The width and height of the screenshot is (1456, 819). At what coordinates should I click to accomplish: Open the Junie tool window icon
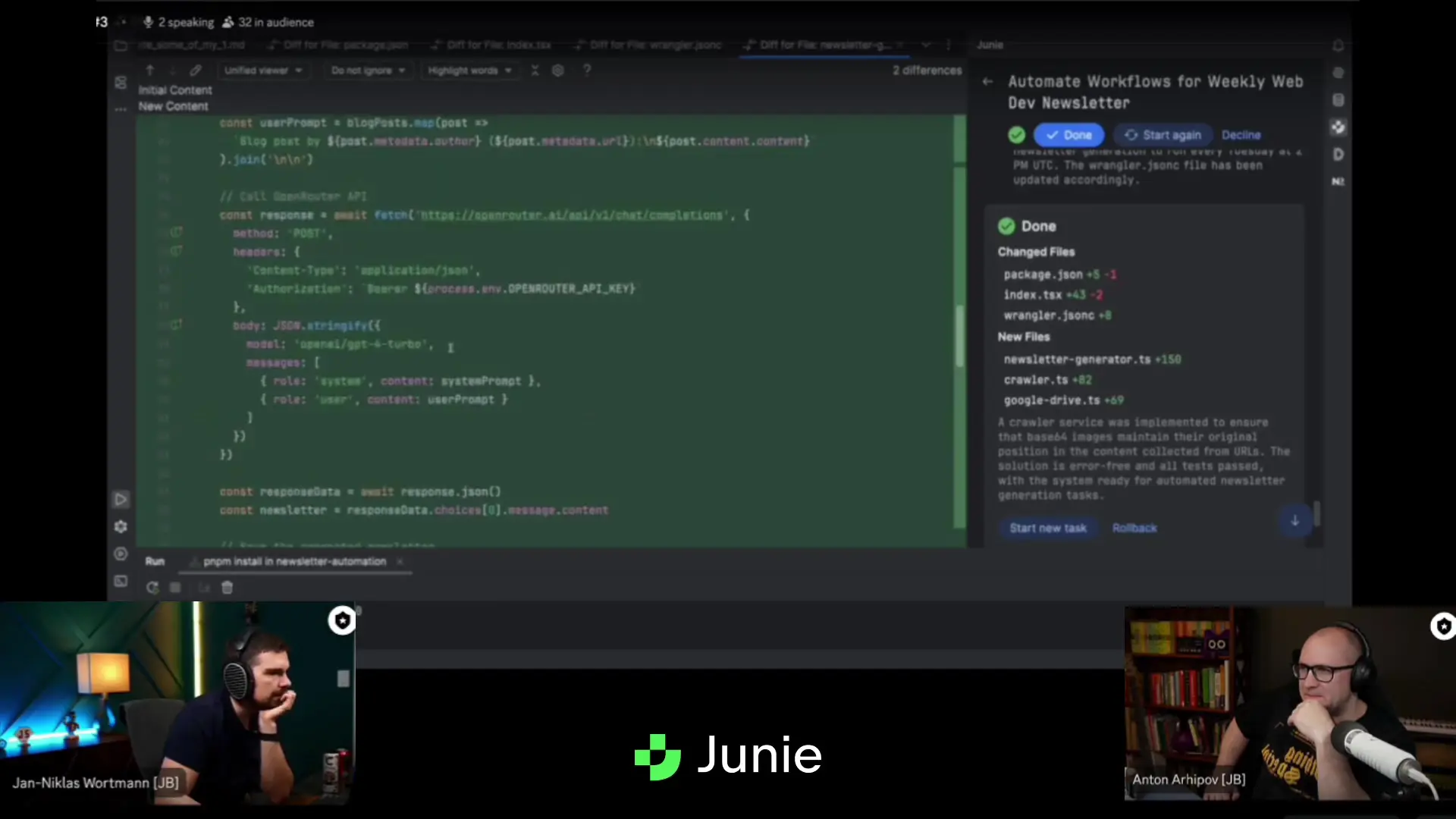pos(1338,127)
